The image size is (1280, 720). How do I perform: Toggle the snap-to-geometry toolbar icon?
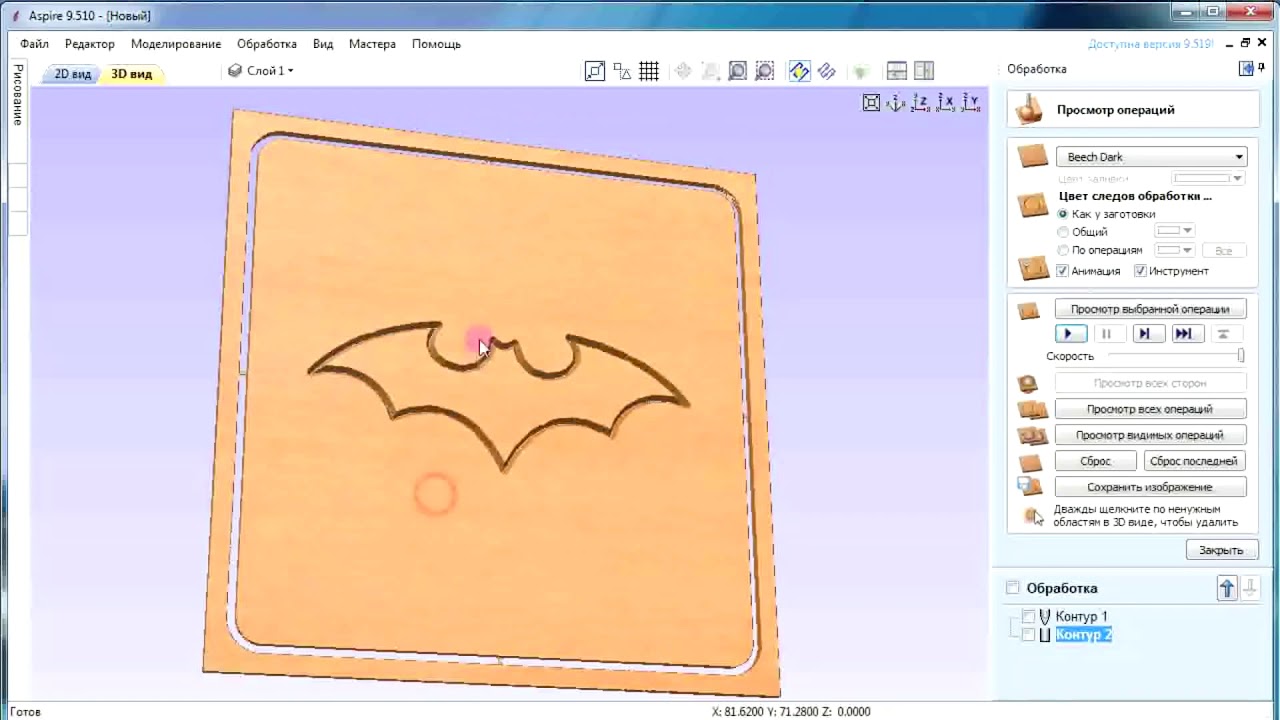point(622,71)
